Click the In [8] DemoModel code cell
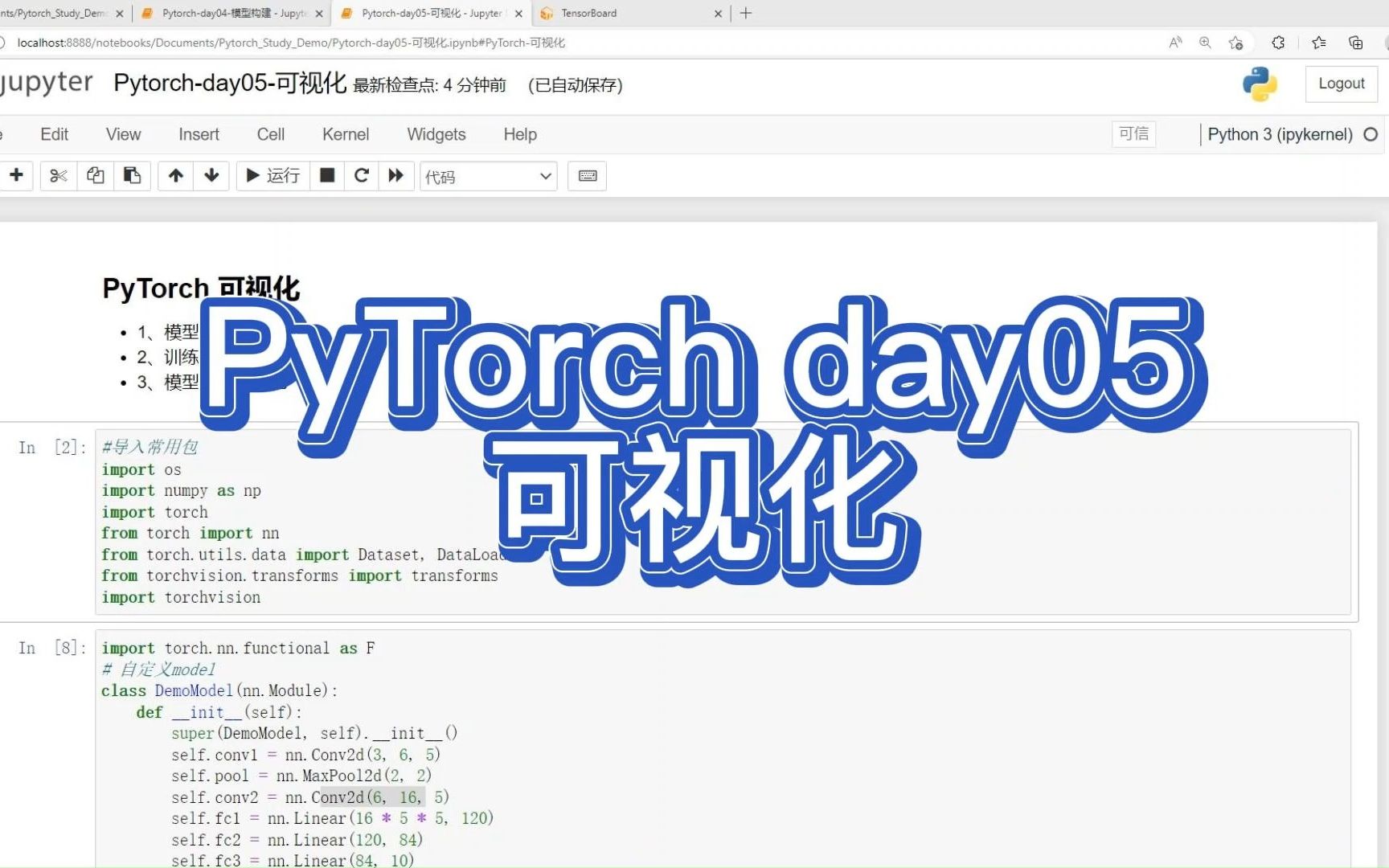 point(723,749)
